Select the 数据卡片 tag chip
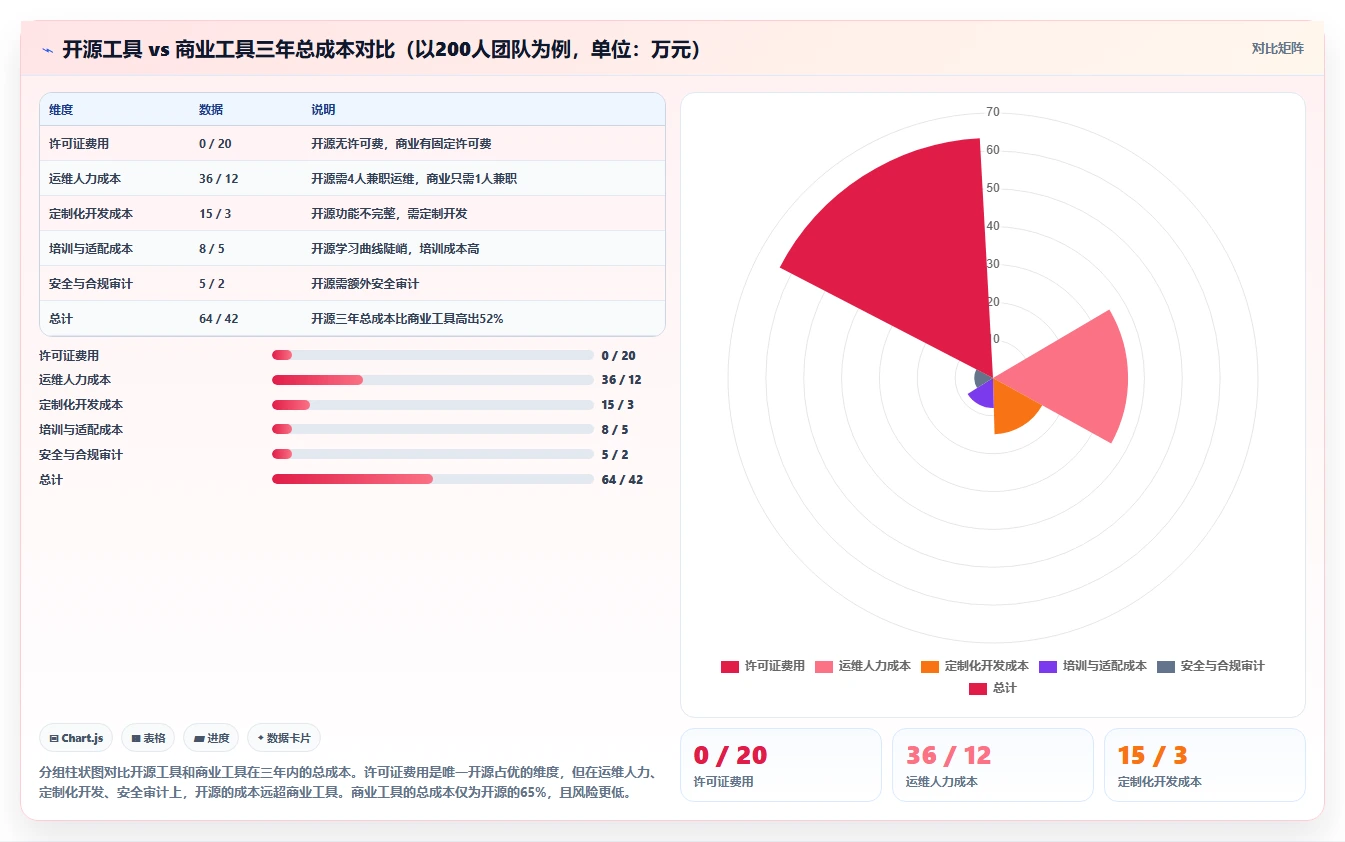This screenshot has width=1345, height=842. (284, 738)
